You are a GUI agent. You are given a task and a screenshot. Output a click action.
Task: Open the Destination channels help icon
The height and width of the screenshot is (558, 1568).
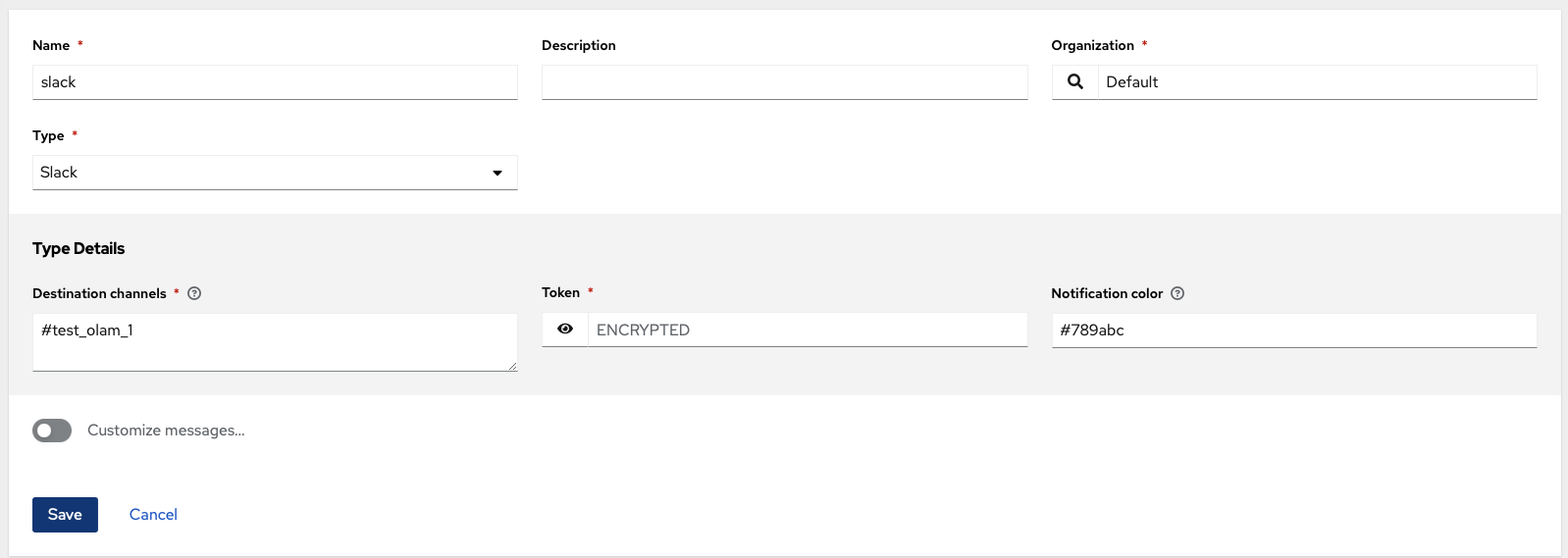tap(194, 293)
